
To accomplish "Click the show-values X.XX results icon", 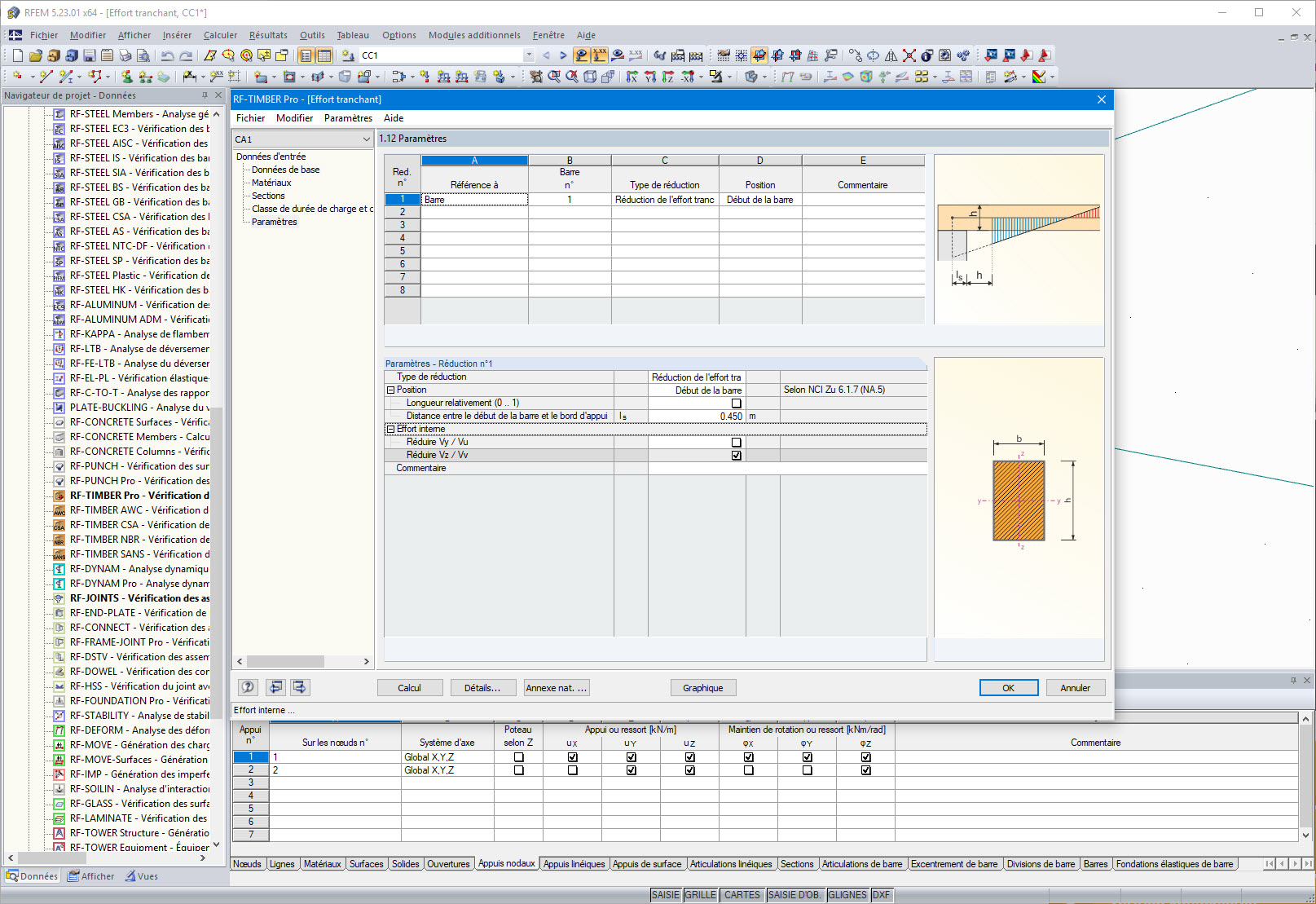I will [x=636, y=55].
